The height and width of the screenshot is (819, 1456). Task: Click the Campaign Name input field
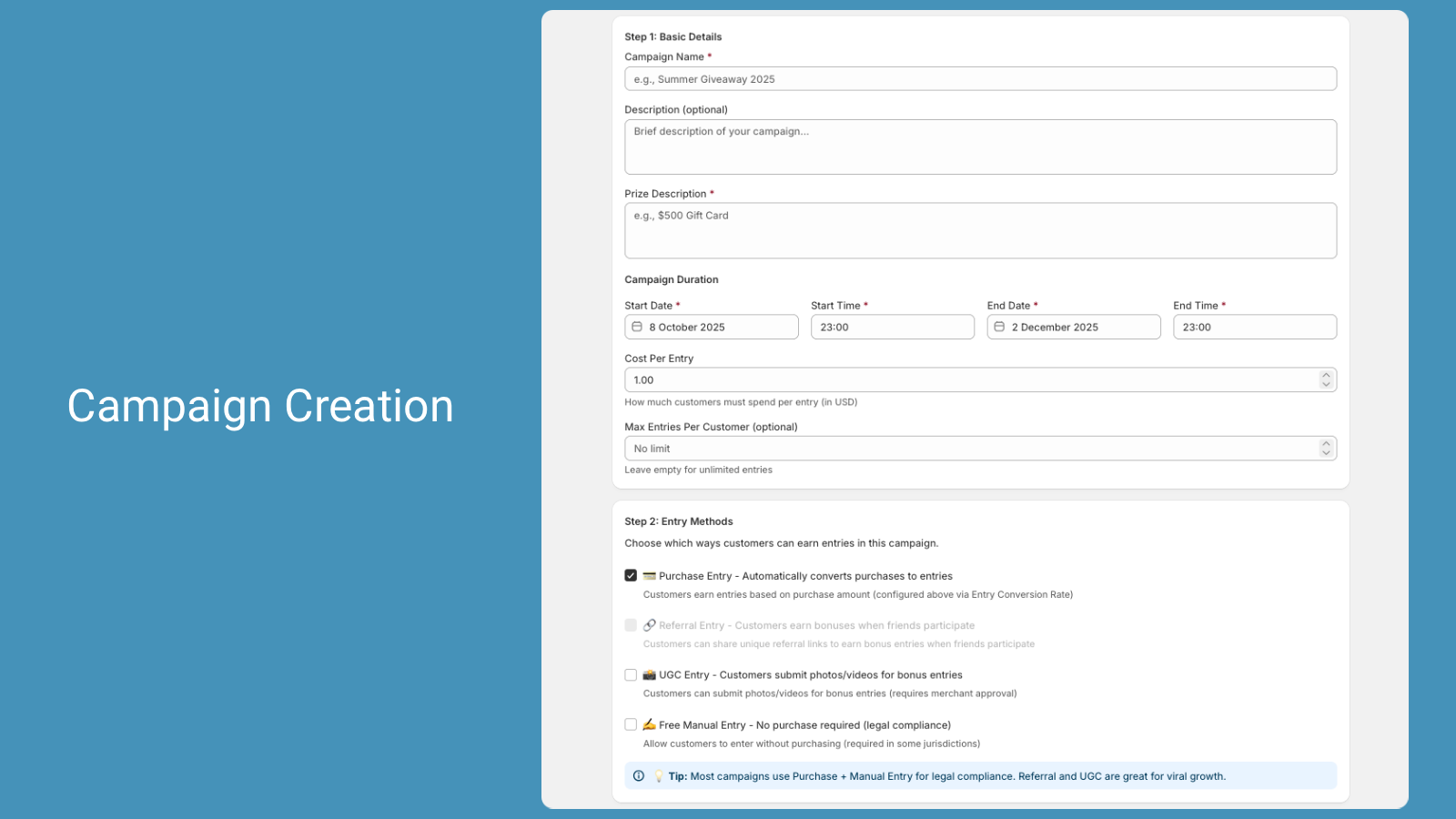tap(980, 79)
